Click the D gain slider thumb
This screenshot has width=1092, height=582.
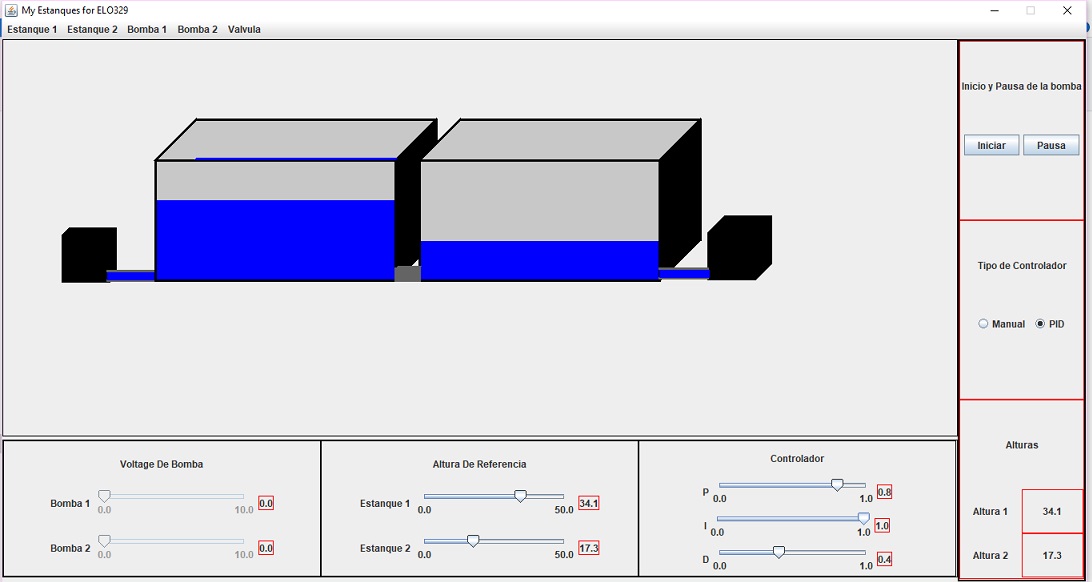(779, 552)
